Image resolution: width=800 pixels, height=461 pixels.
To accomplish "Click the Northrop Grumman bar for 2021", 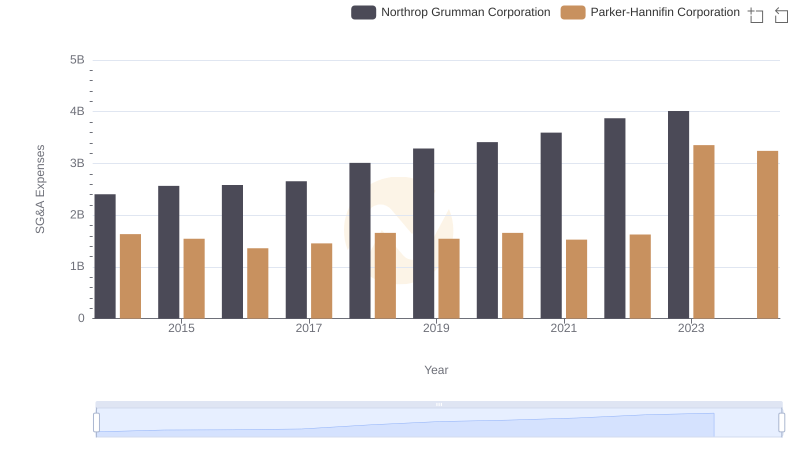I will [551, 226].
